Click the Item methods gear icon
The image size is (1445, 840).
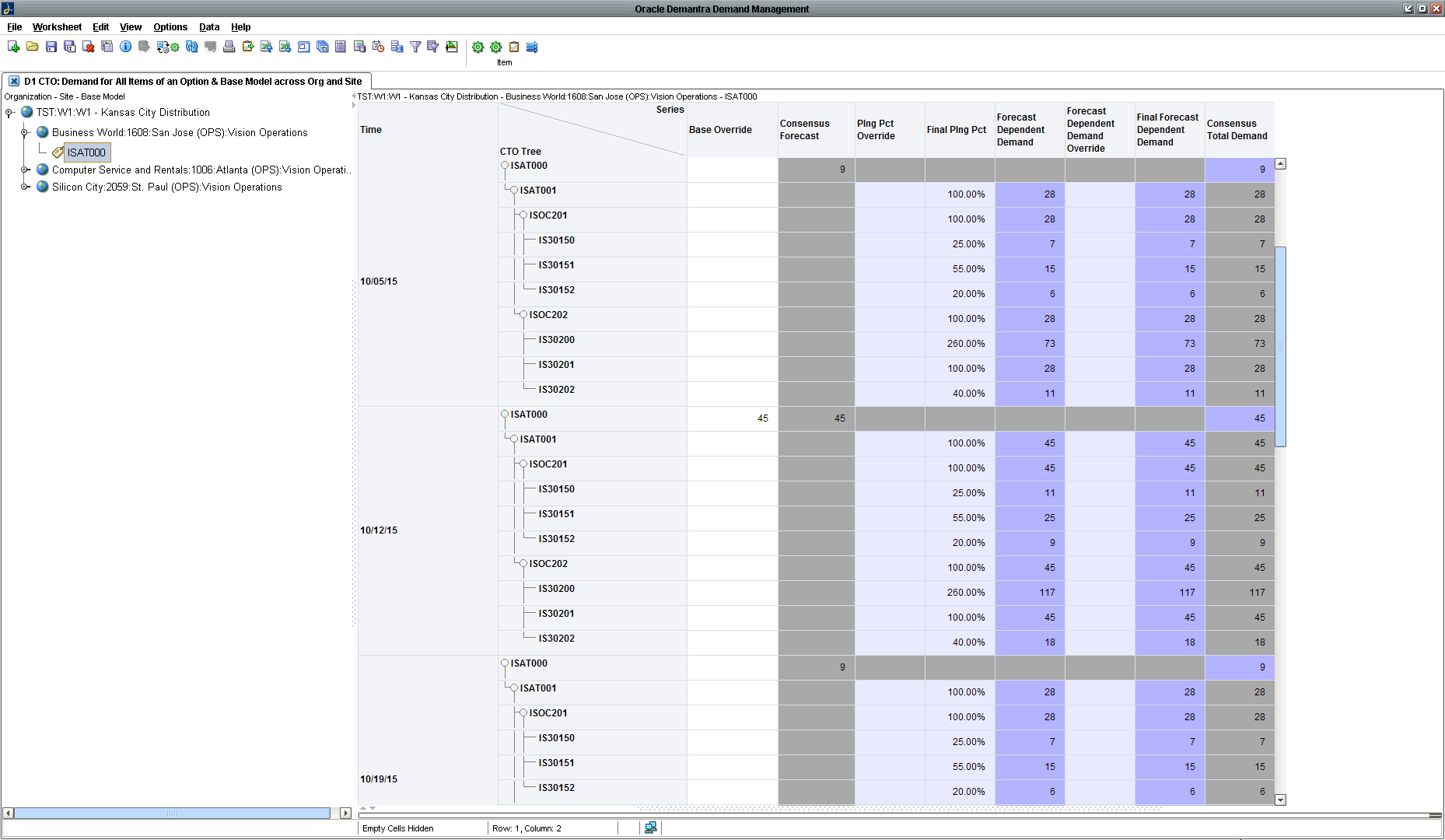(x=495, y=47)
